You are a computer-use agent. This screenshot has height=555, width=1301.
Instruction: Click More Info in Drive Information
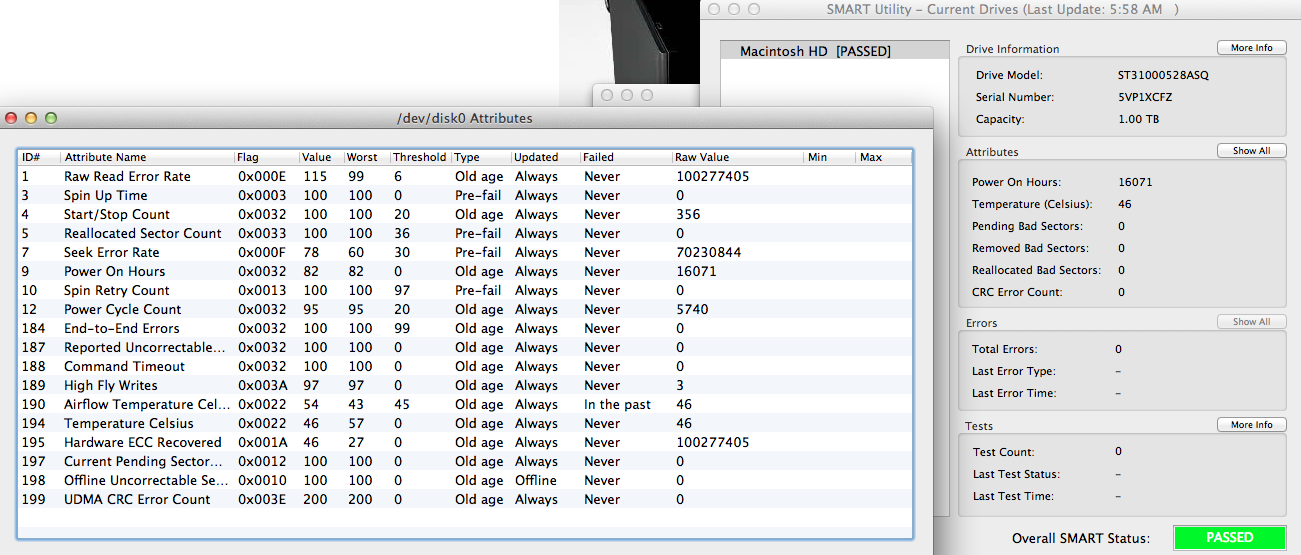[x=1251, y=48]
